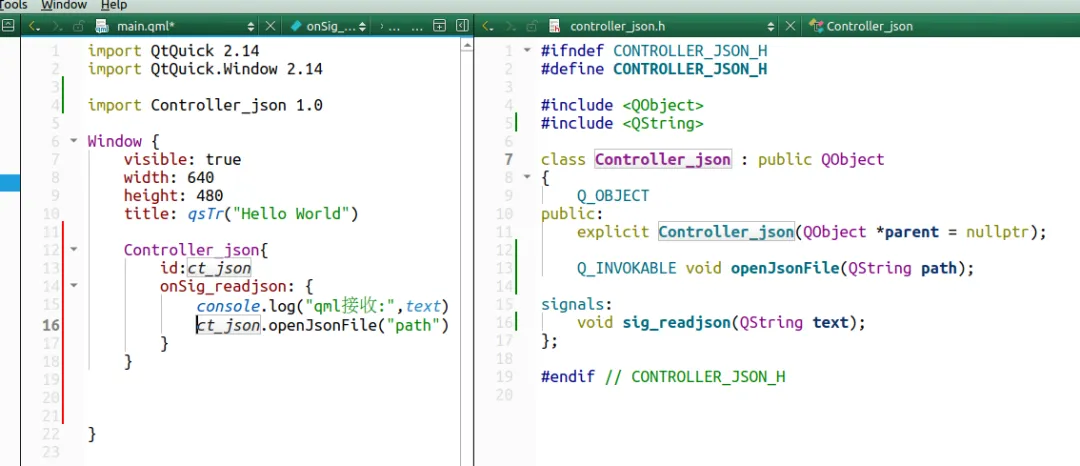The image size is (1080, 466).
Task: Click 'height: 480' property line
Action: point(174,195)
